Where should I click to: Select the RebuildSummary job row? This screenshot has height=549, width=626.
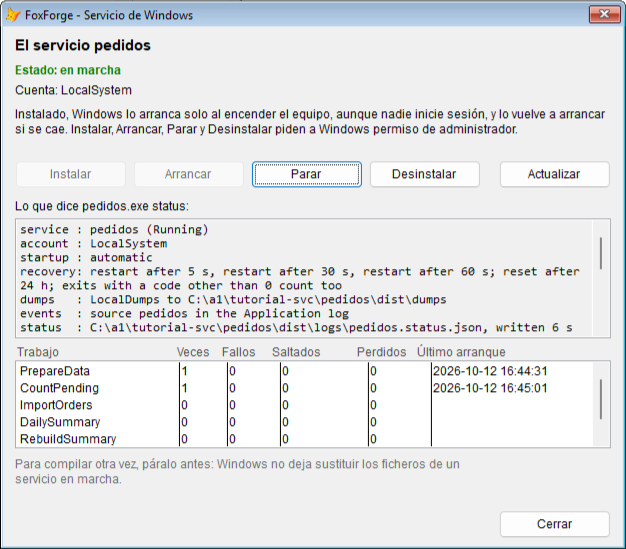(304, 439)
